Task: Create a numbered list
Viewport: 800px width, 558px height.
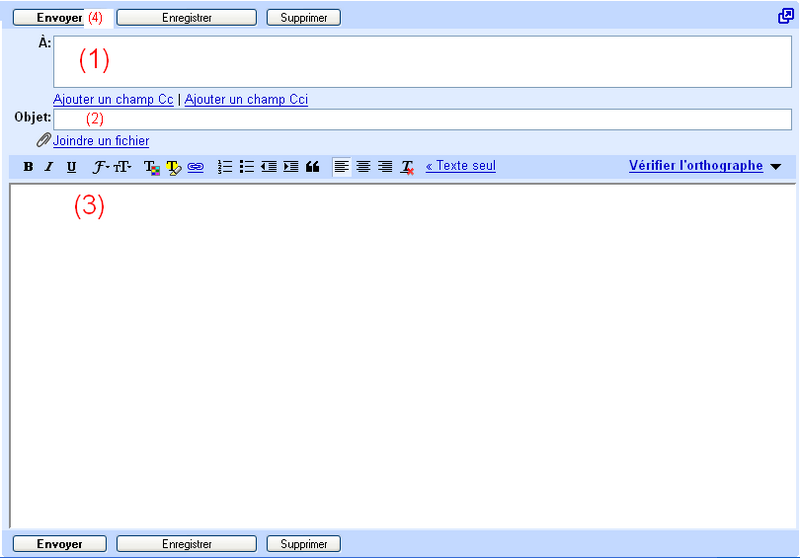Action: click(225, 166)
